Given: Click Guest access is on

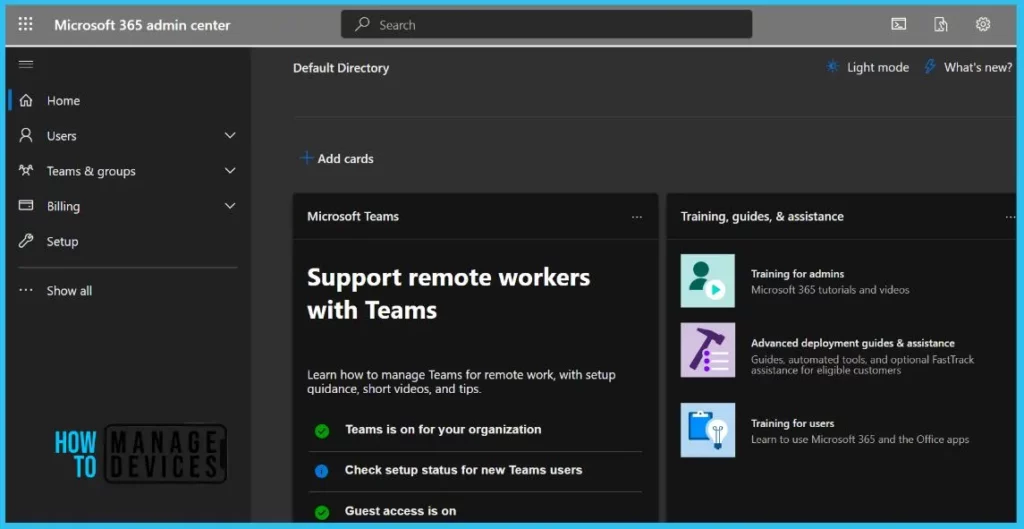Looking at the screenshot, I should coord(400,511).
